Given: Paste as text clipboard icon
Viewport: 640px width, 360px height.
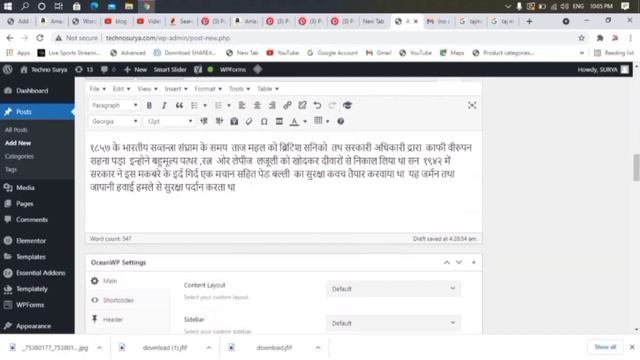Looking at the screenshot, I should 234,121.
